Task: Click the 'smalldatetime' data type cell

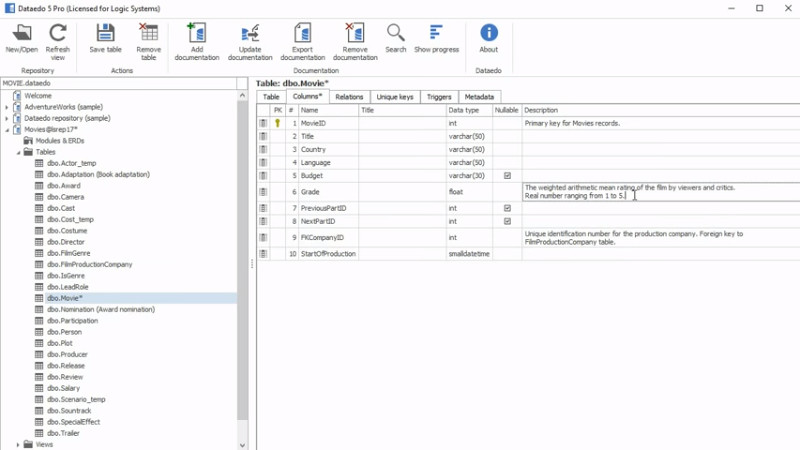Action: [x=469, y=254]
